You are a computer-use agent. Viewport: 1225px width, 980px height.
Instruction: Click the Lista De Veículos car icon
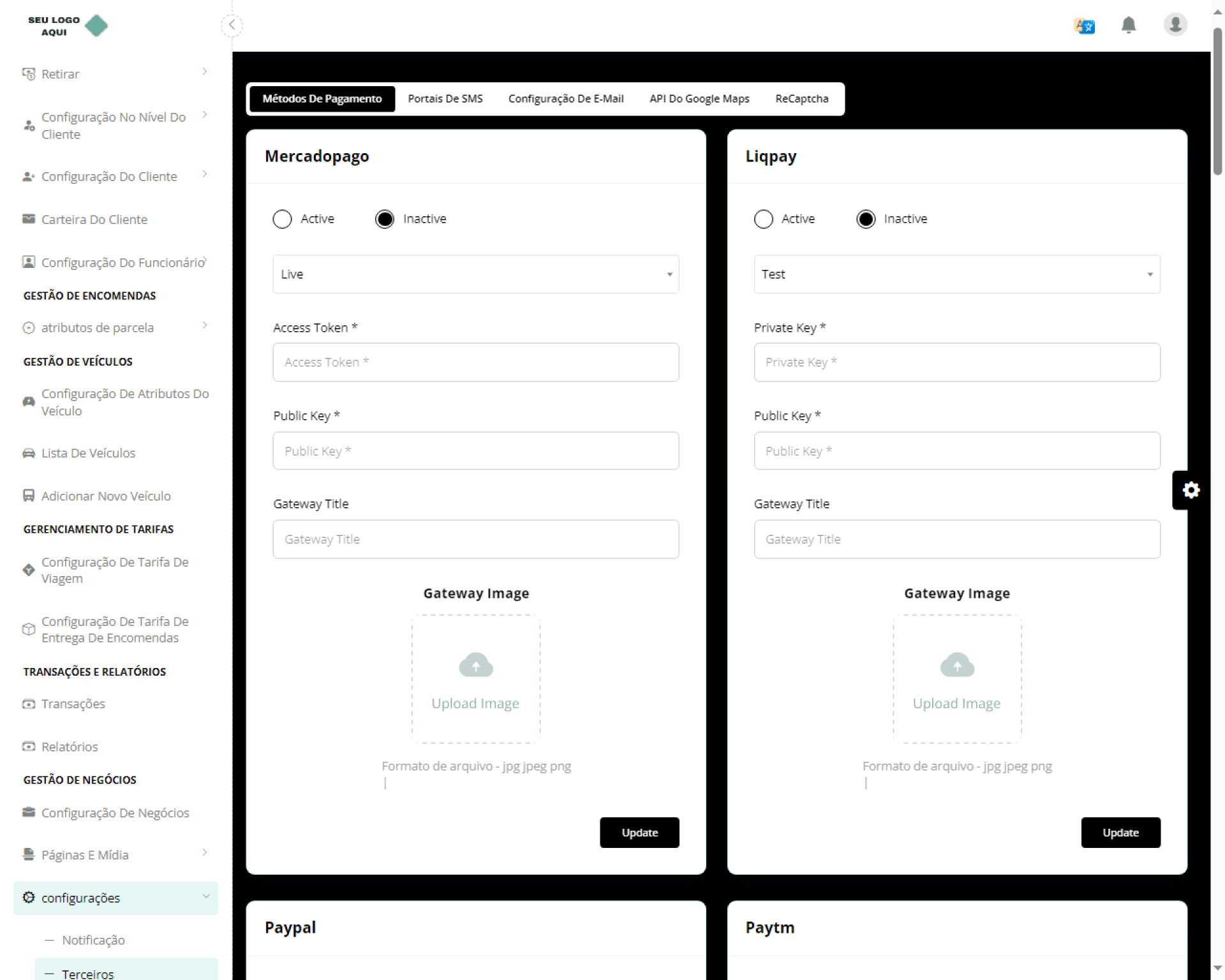(x=29, y=453)
